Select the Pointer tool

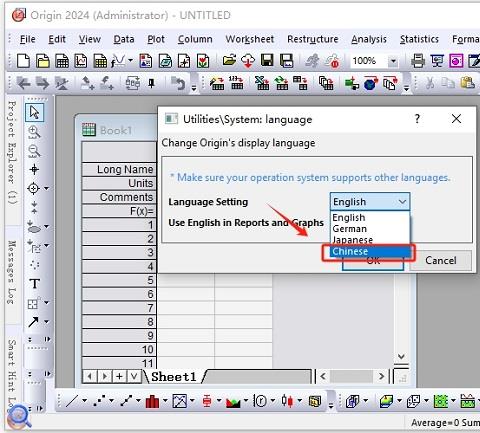(34, 113)
